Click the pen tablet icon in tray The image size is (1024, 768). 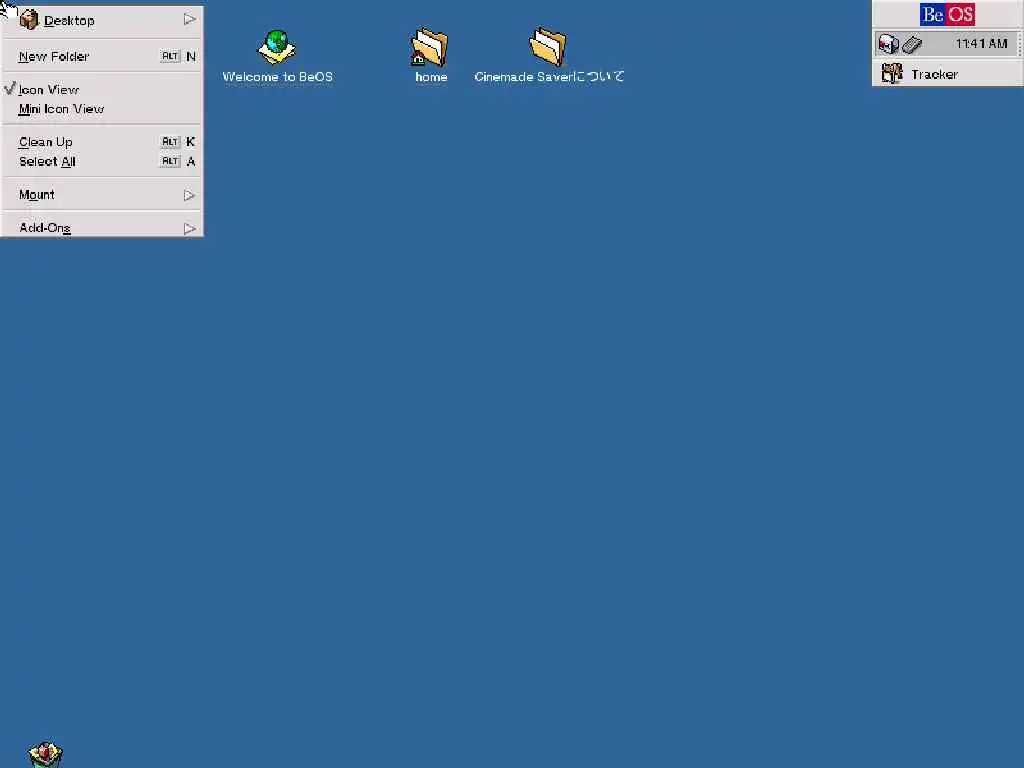pyautogui.click(x=912, y=44)
